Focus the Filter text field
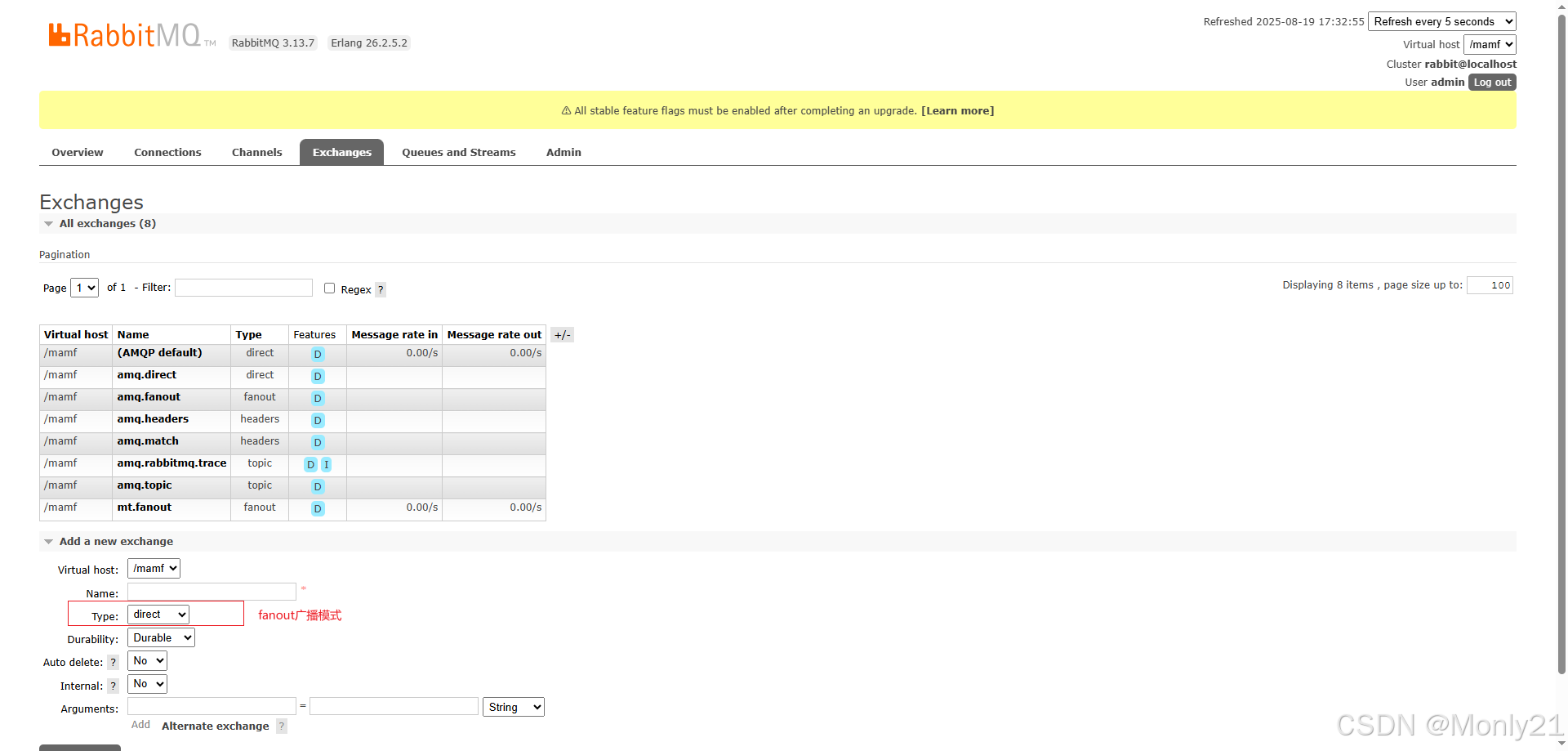 (243, 288)
